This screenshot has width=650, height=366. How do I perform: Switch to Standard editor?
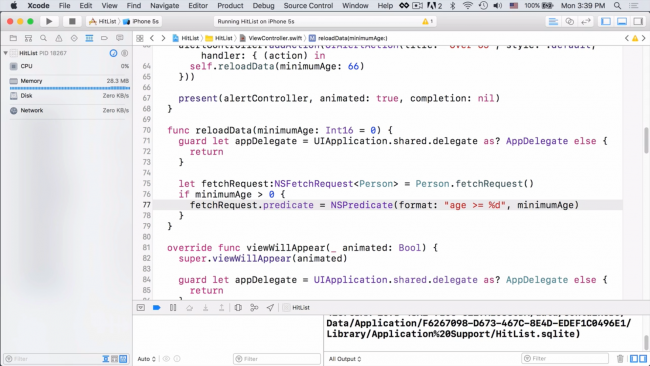coord(553,21)
